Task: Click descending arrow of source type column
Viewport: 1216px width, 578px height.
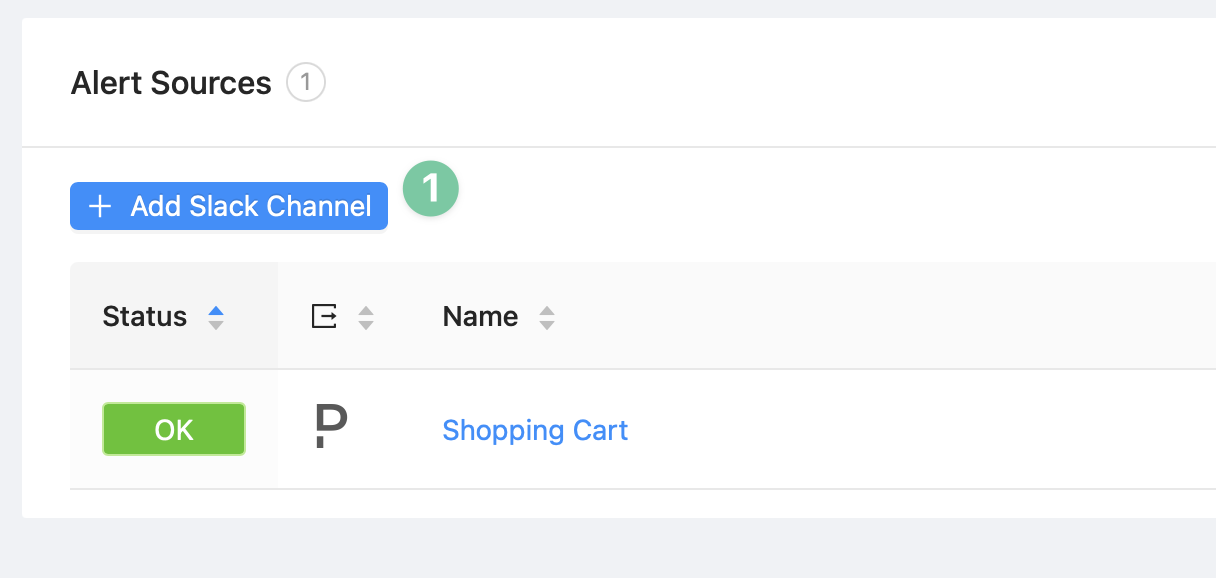Action: point(366,325)
